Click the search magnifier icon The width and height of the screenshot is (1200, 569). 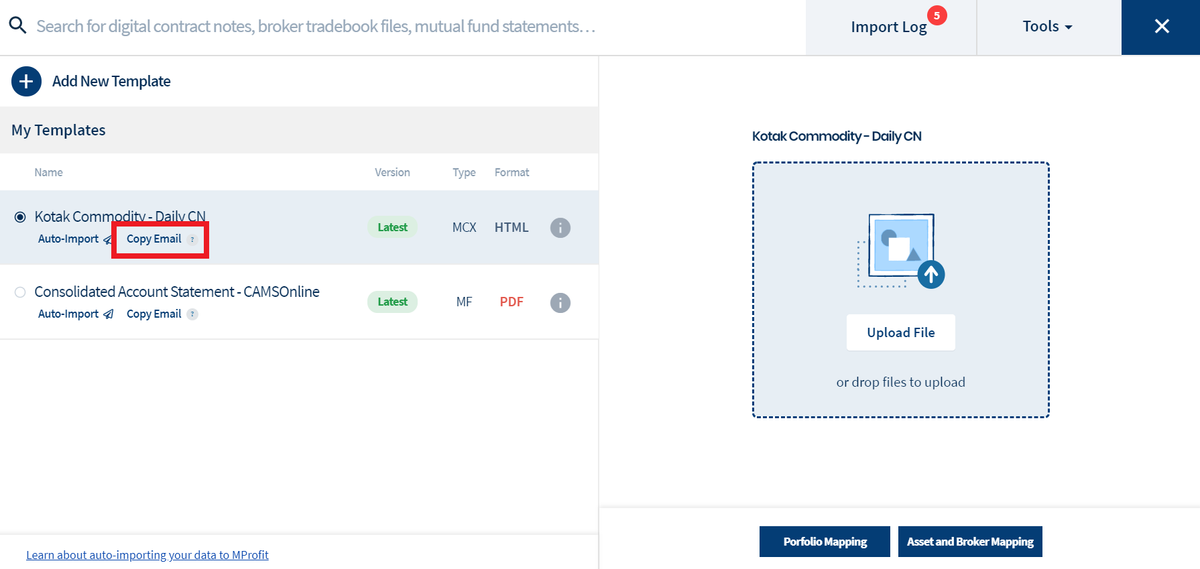pos(16,26)
